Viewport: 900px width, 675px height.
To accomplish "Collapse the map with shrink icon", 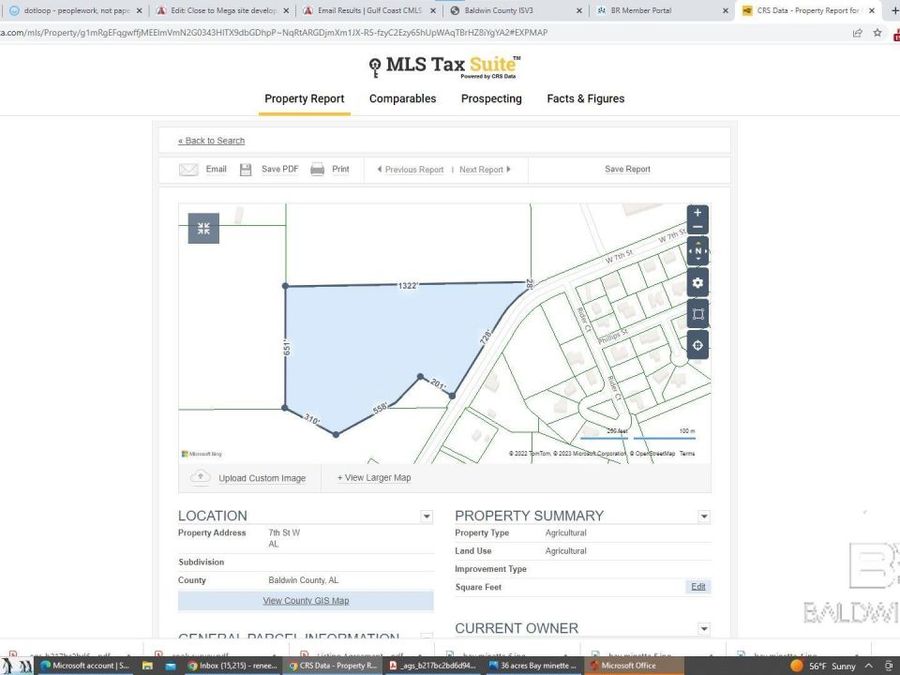I will coord(204,229).
